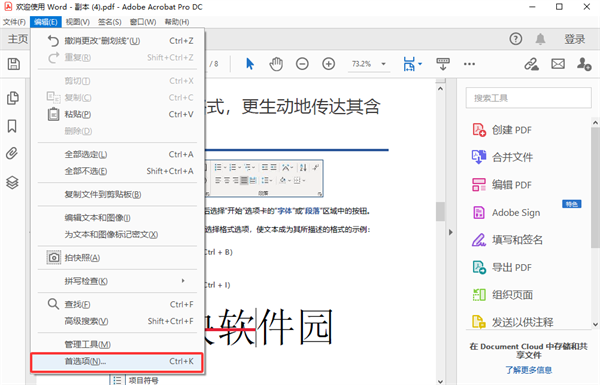600x385 pixels.
Task: Activate the hand pan tool
Action: 276,64
